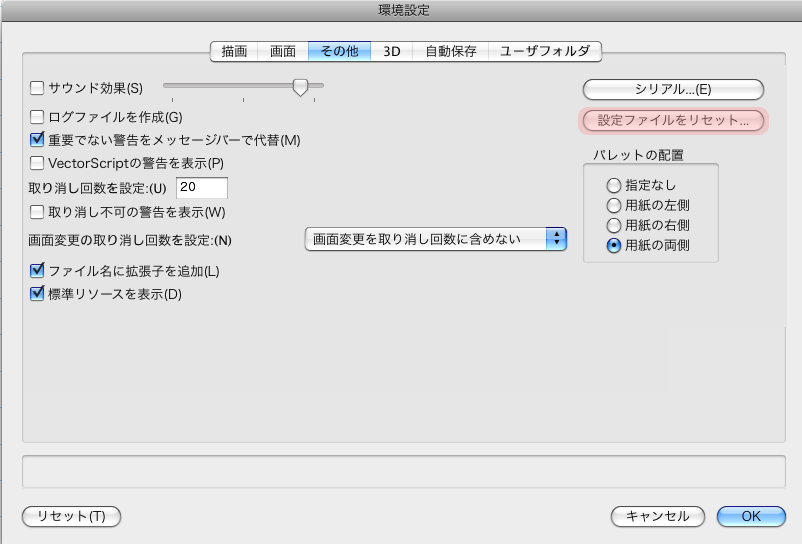Disable 標準リソースを表示 checkbox
Screen dimensions: 802x544
click(x=38, y=294)
